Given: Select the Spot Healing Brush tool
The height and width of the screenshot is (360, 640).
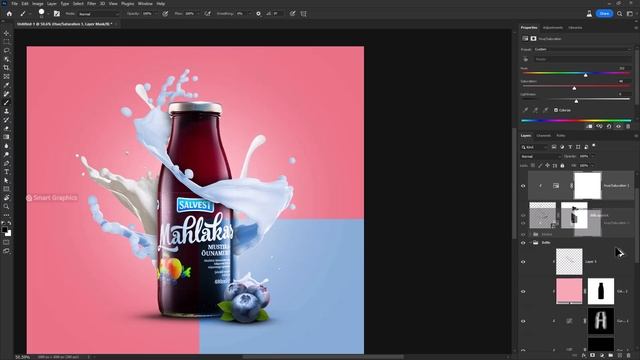Looking at the screenshot, I should 6,94.
